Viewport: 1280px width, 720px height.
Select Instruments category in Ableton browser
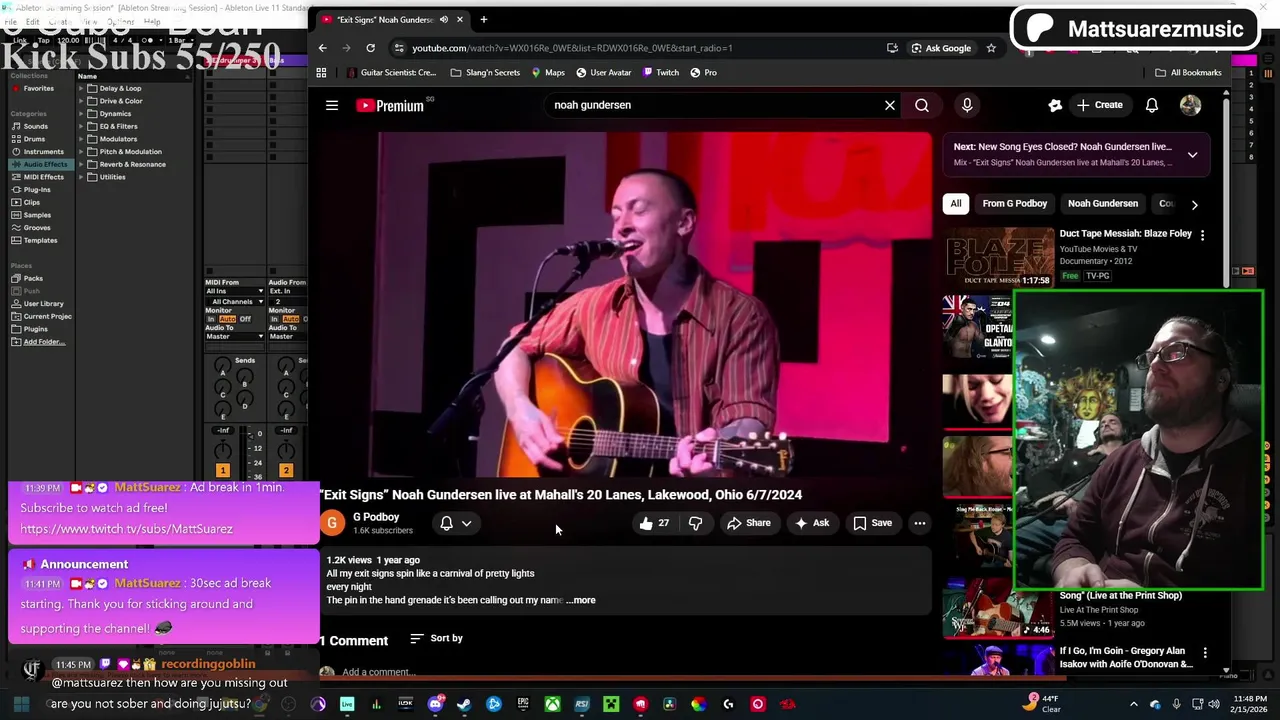(43, 152)
